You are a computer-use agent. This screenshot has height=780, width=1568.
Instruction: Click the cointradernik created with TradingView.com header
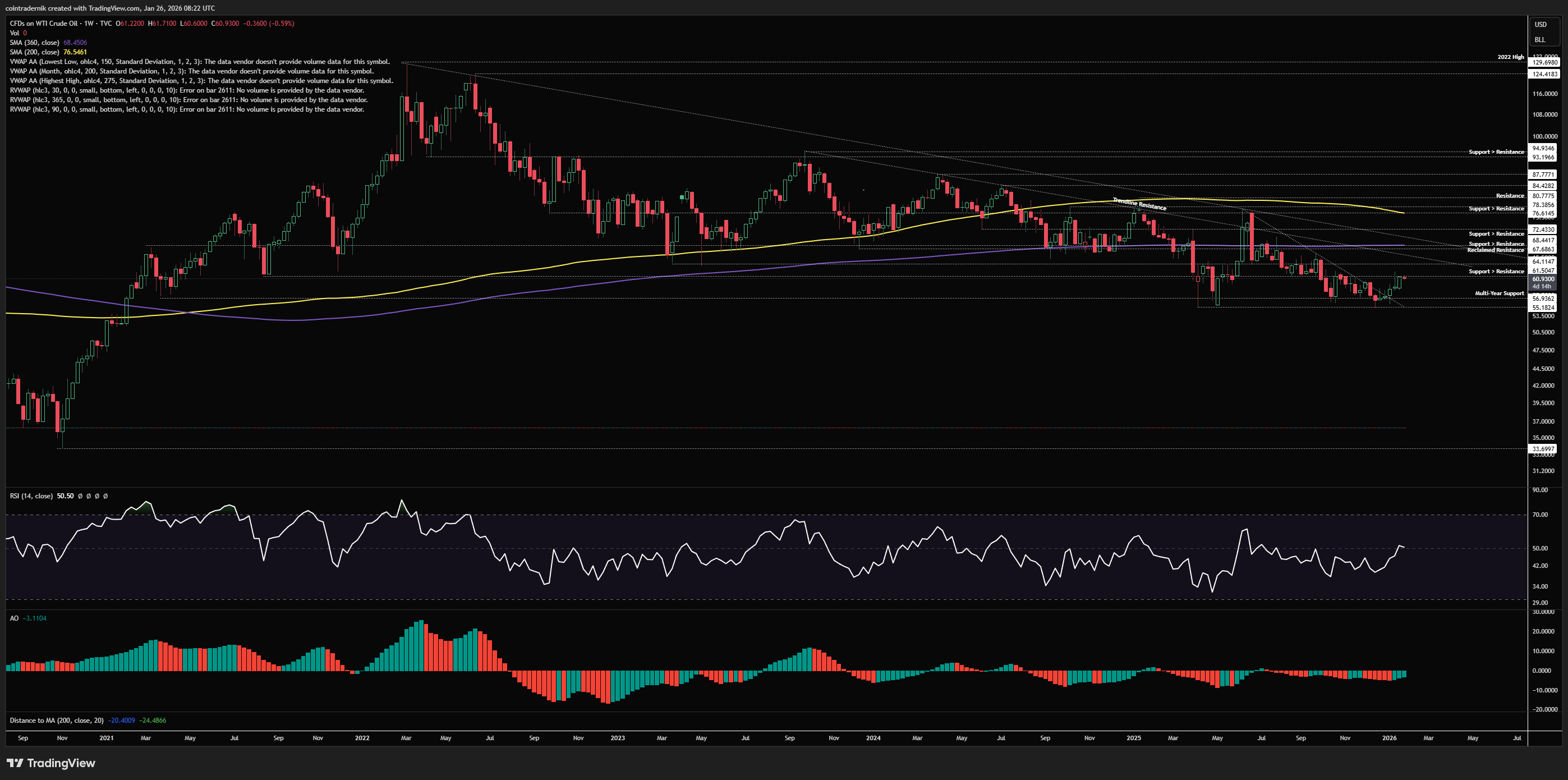pyautogui.click(x=109, y=8)
